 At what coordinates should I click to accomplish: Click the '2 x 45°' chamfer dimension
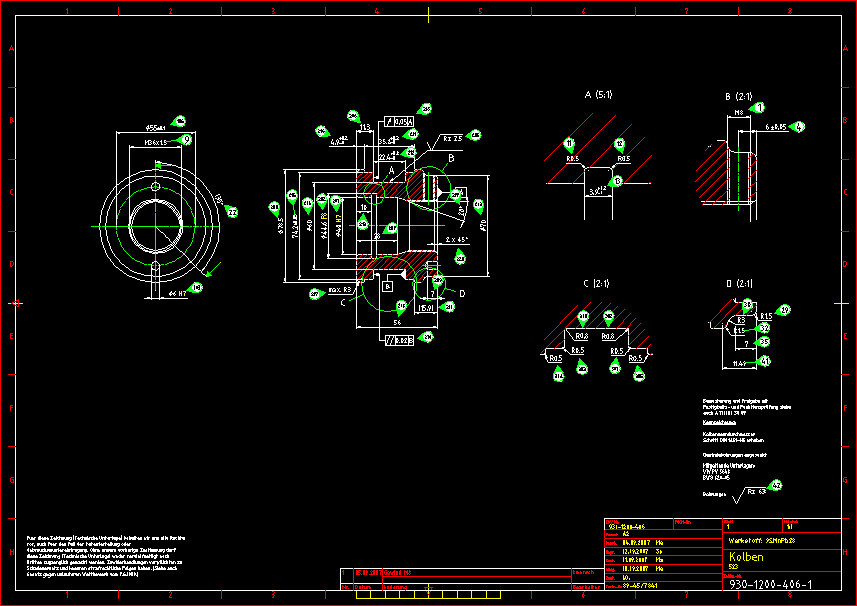coord(457,240)
